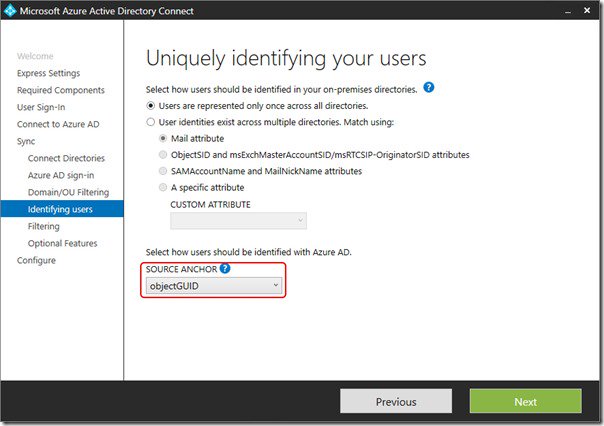Open the Custom Attribute dropdown

238,221
